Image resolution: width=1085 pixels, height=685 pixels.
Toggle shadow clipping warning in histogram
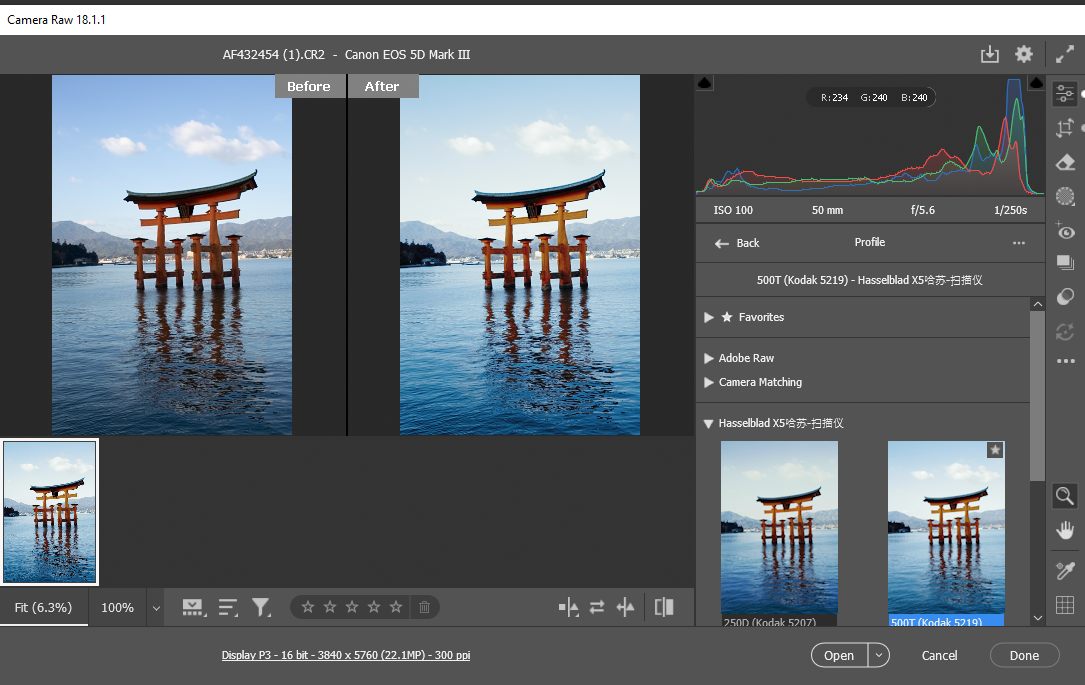(x=704, y=83)
